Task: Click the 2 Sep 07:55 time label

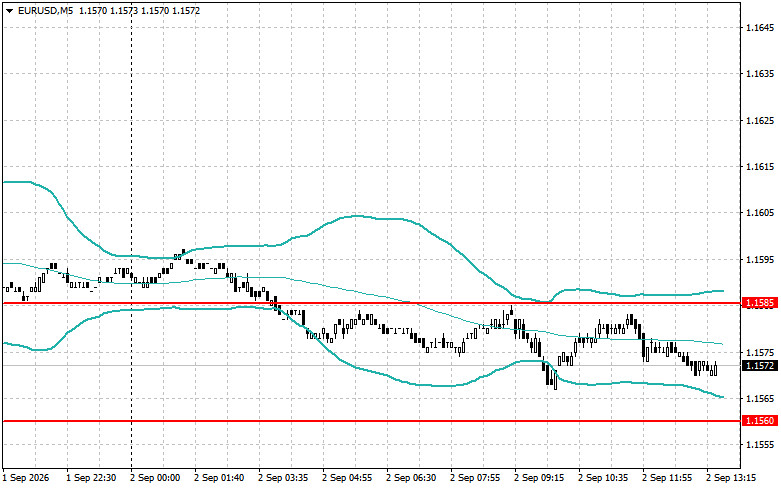Action: click(475, 478)
